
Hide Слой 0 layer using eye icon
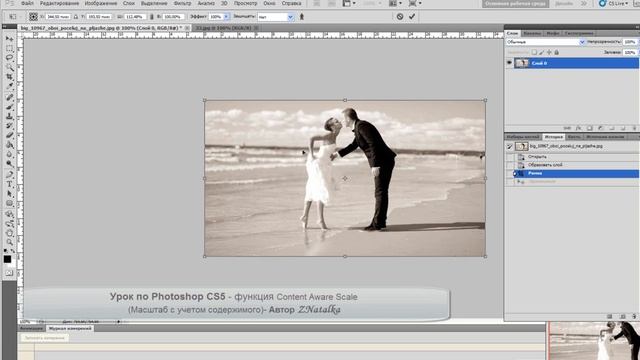[x=509, y=63]
